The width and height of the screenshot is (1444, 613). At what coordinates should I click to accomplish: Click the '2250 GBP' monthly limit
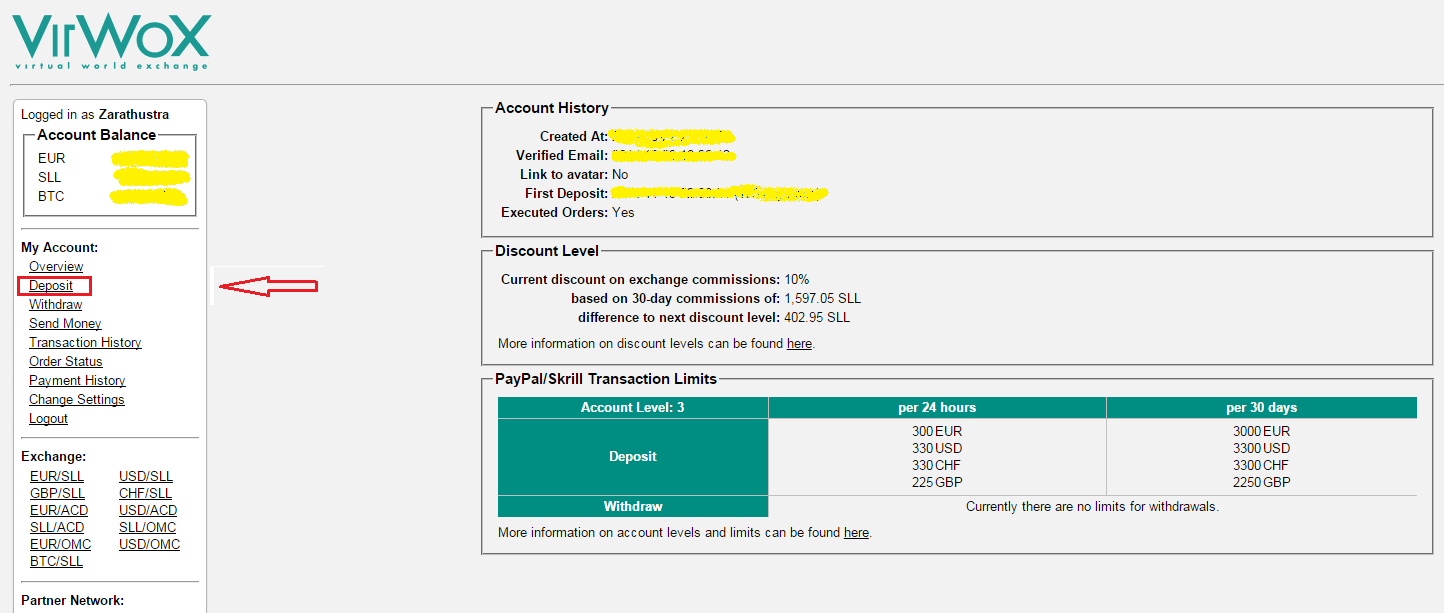(1262, 482)
